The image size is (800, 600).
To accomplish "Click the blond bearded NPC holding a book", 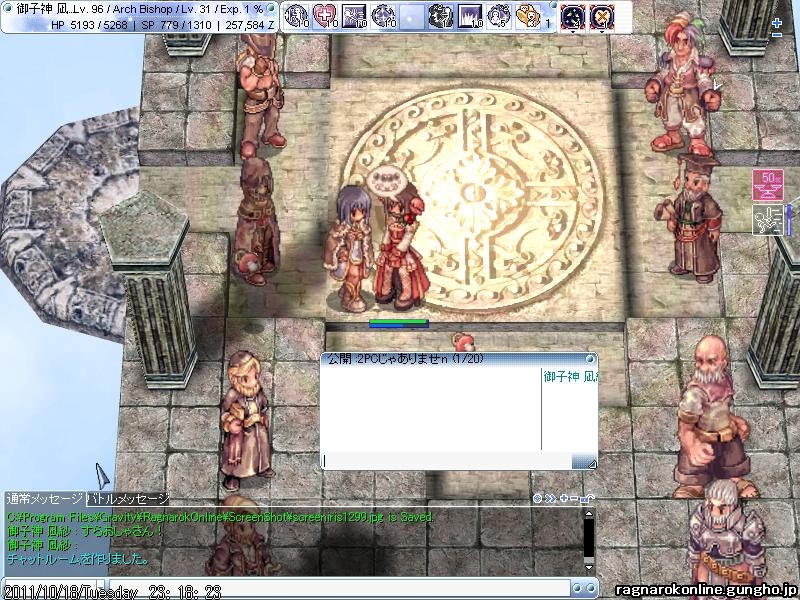I will (245, 419).
